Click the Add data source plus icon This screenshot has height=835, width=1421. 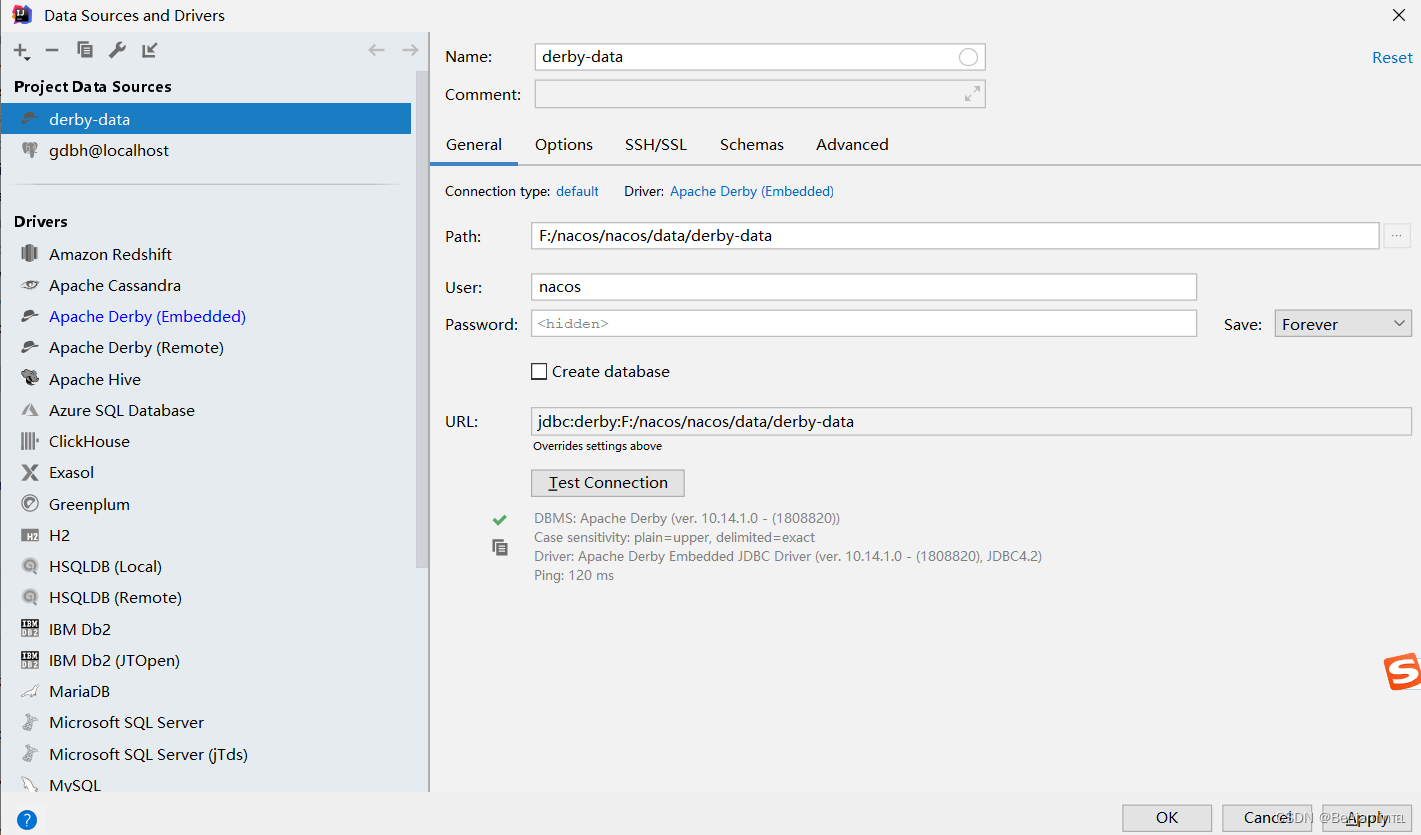21,51
